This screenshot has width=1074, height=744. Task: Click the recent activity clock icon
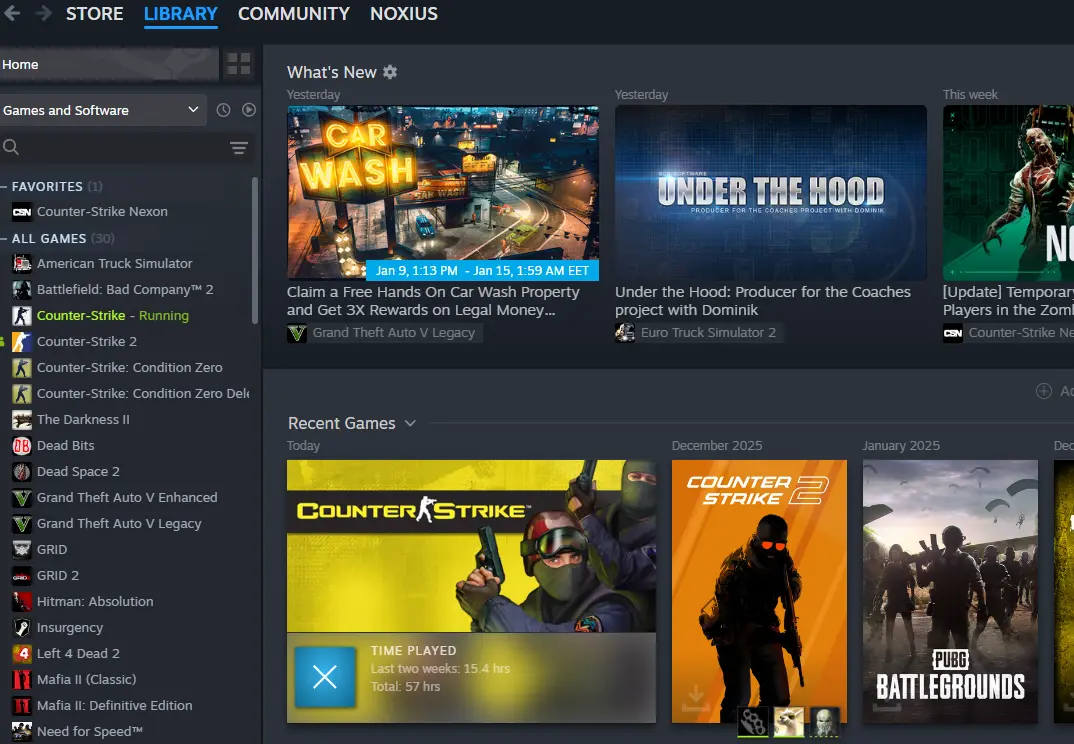pyautogui.click(x=223, y=110)
